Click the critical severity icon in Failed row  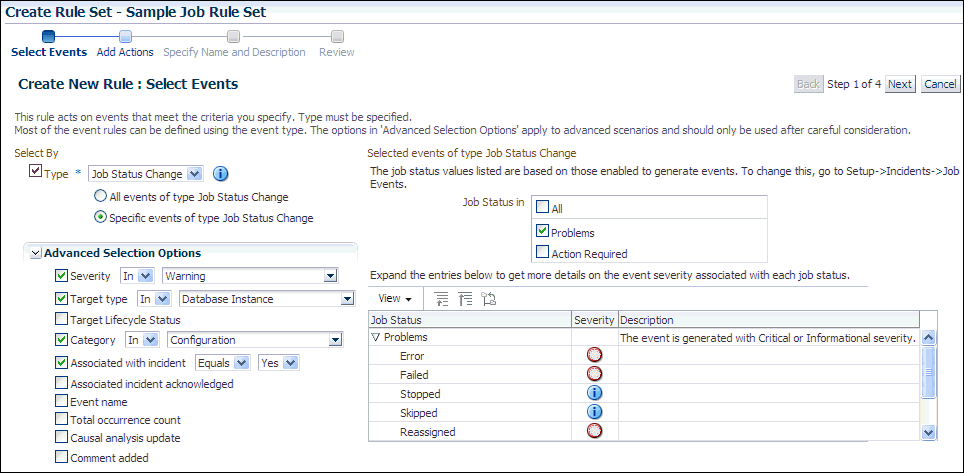595,374
